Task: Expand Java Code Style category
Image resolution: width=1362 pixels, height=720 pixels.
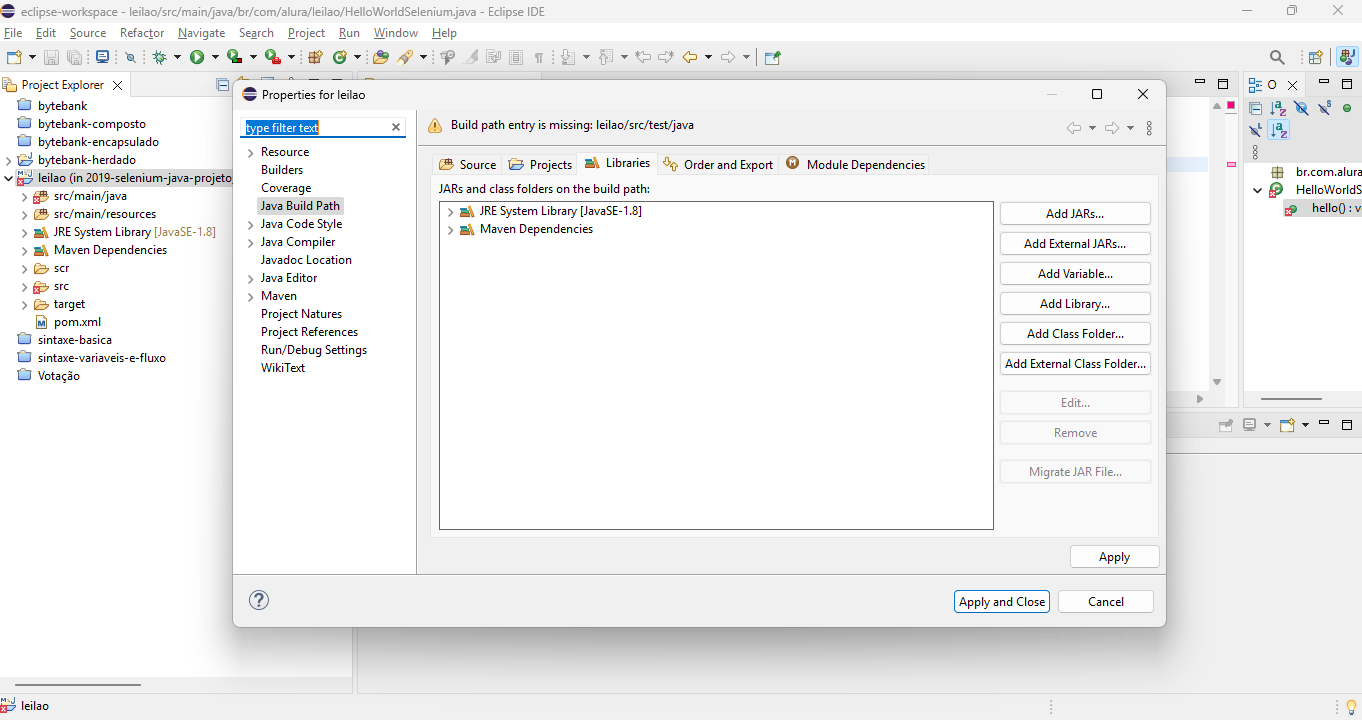Action: point(250,225)
